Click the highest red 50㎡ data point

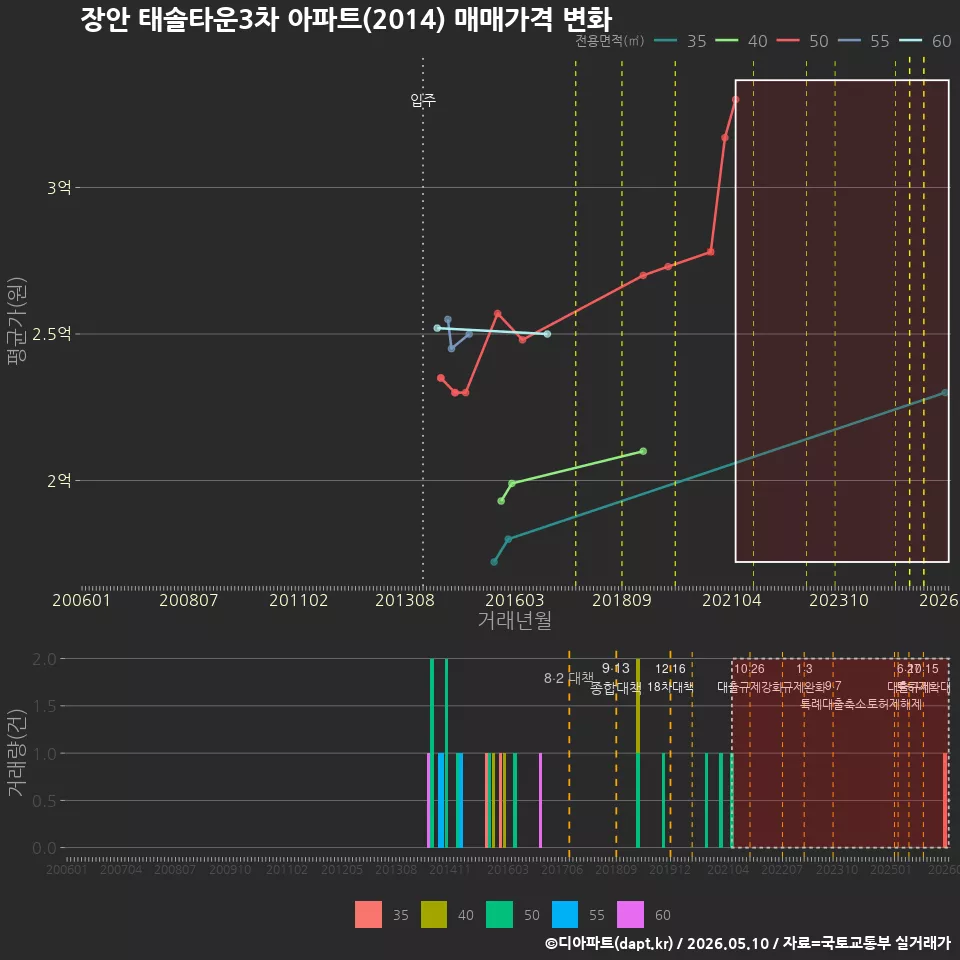(x=735, y=99)
